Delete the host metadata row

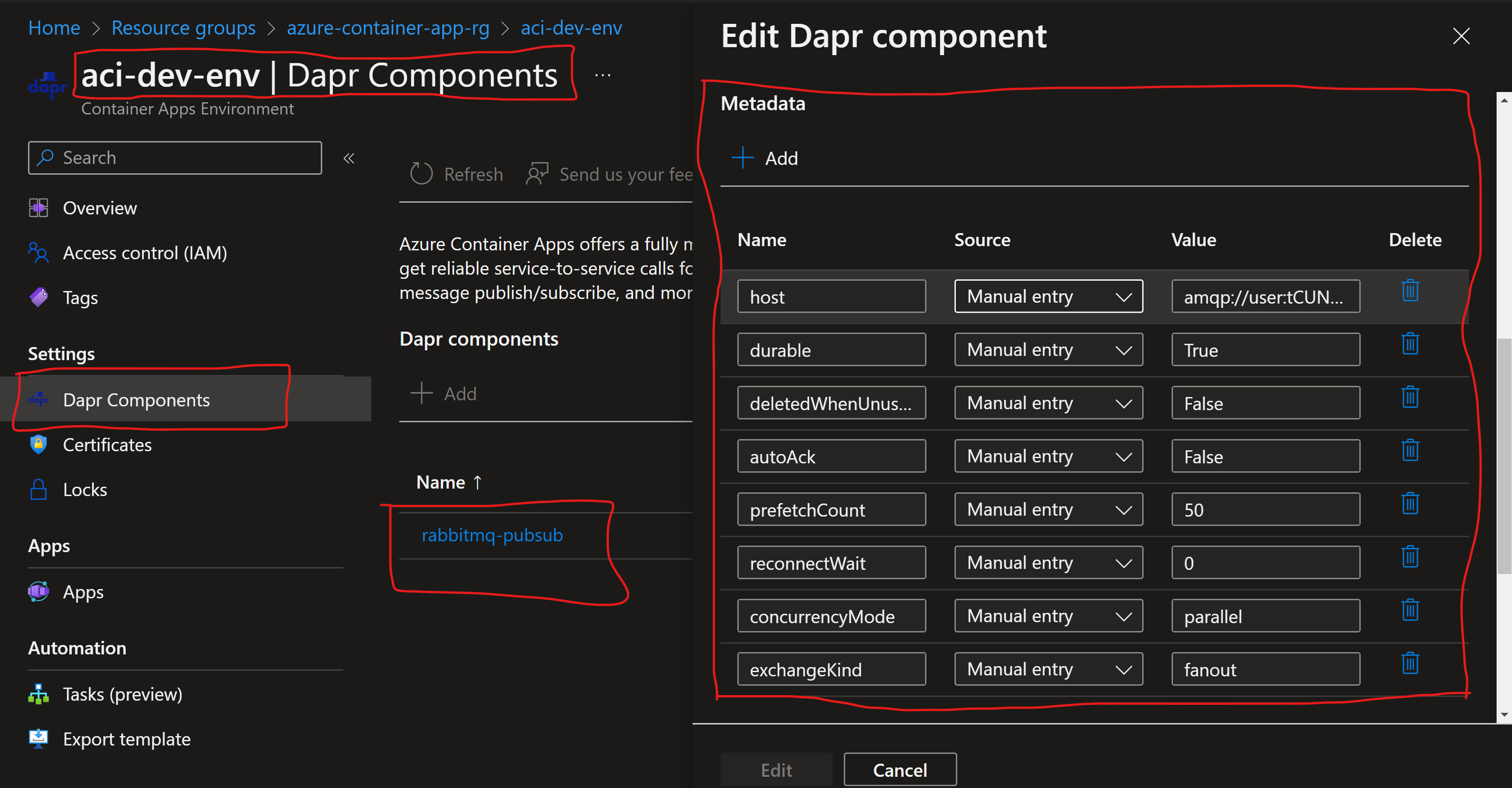1410,290
